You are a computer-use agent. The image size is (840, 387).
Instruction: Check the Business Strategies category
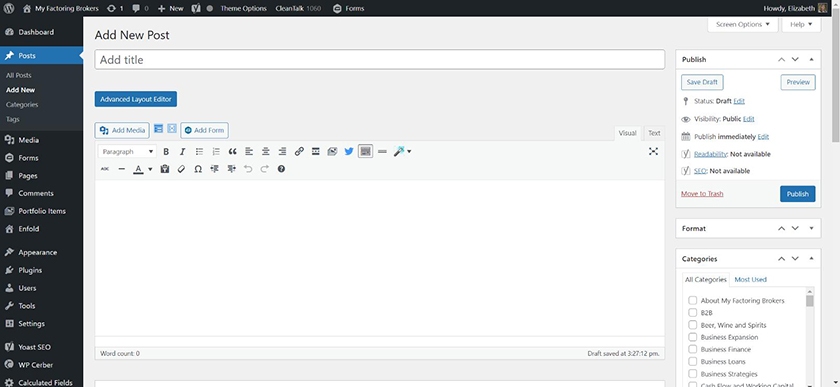(693, 374)
